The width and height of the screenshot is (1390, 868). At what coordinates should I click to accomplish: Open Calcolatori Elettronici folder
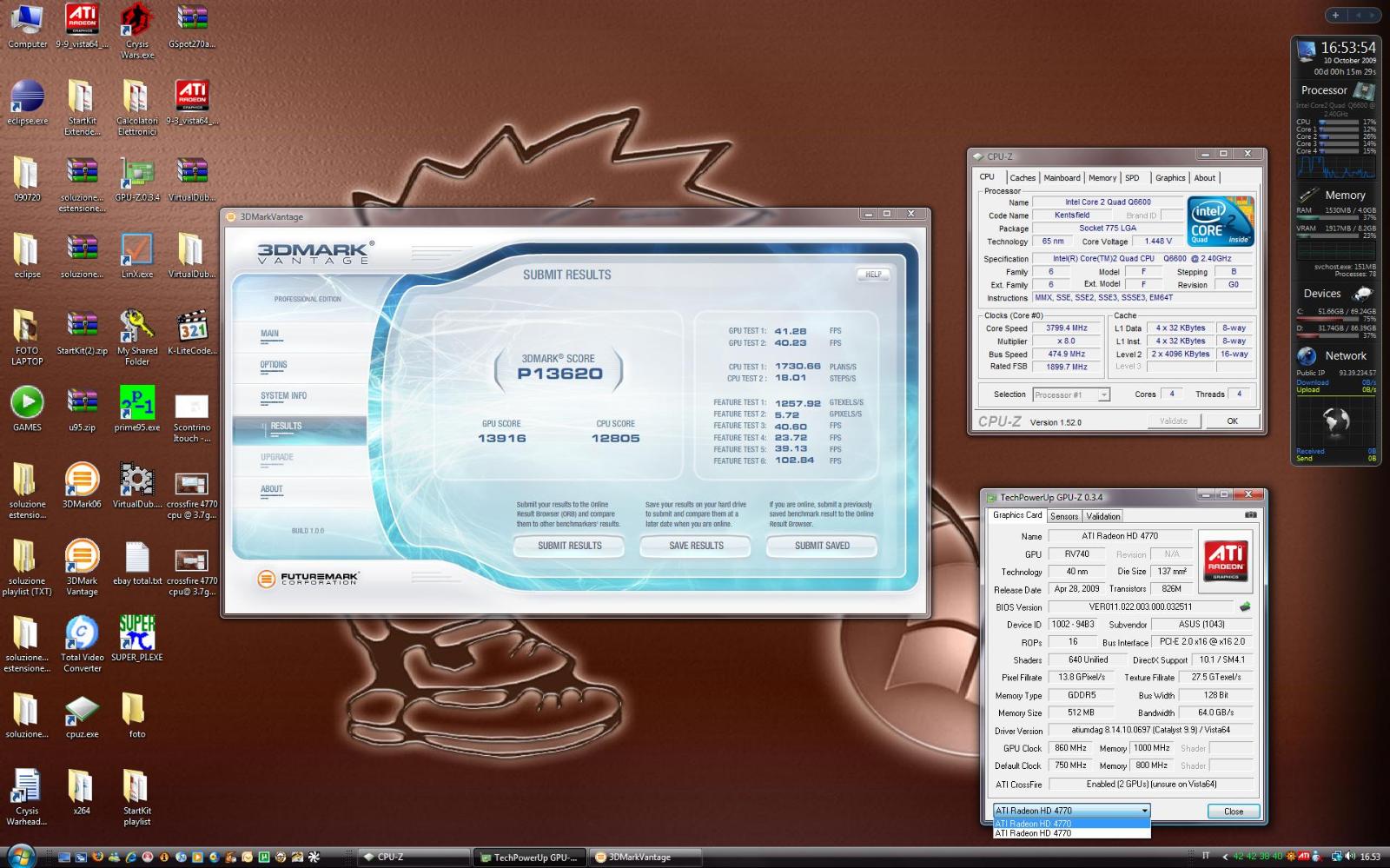136,107
